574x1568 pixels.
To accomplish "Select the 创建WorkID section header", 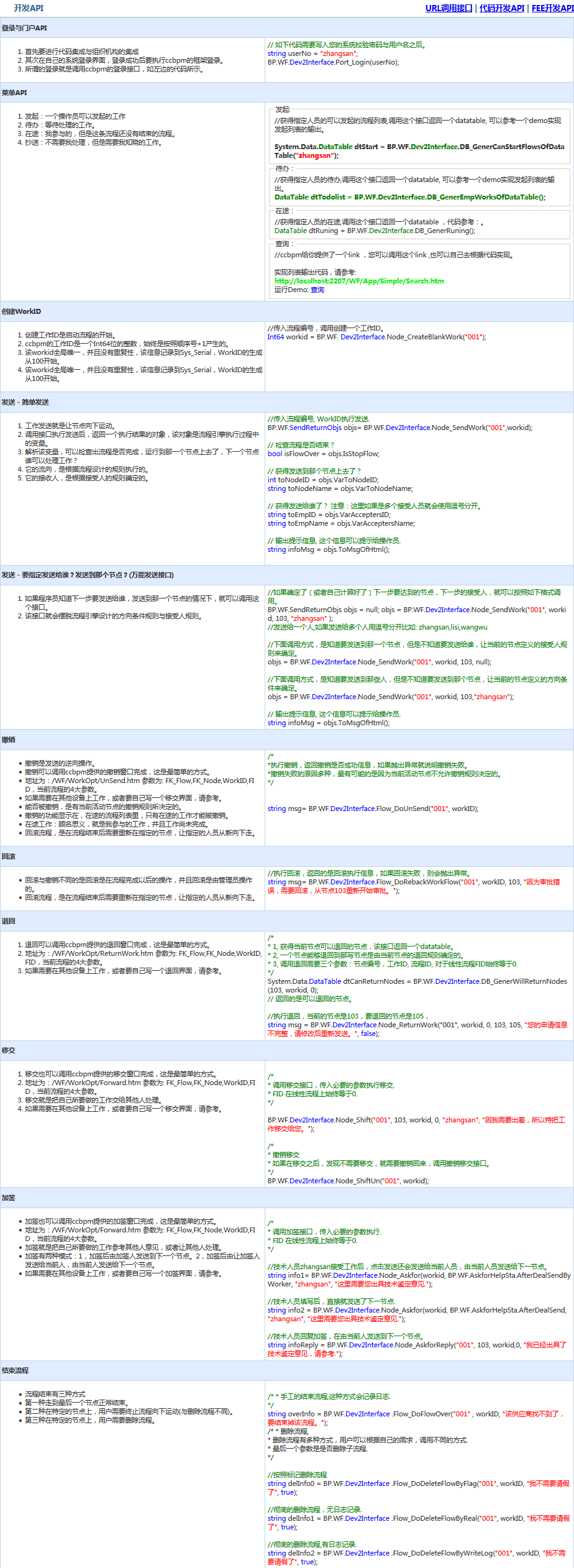I will (287, 311).
